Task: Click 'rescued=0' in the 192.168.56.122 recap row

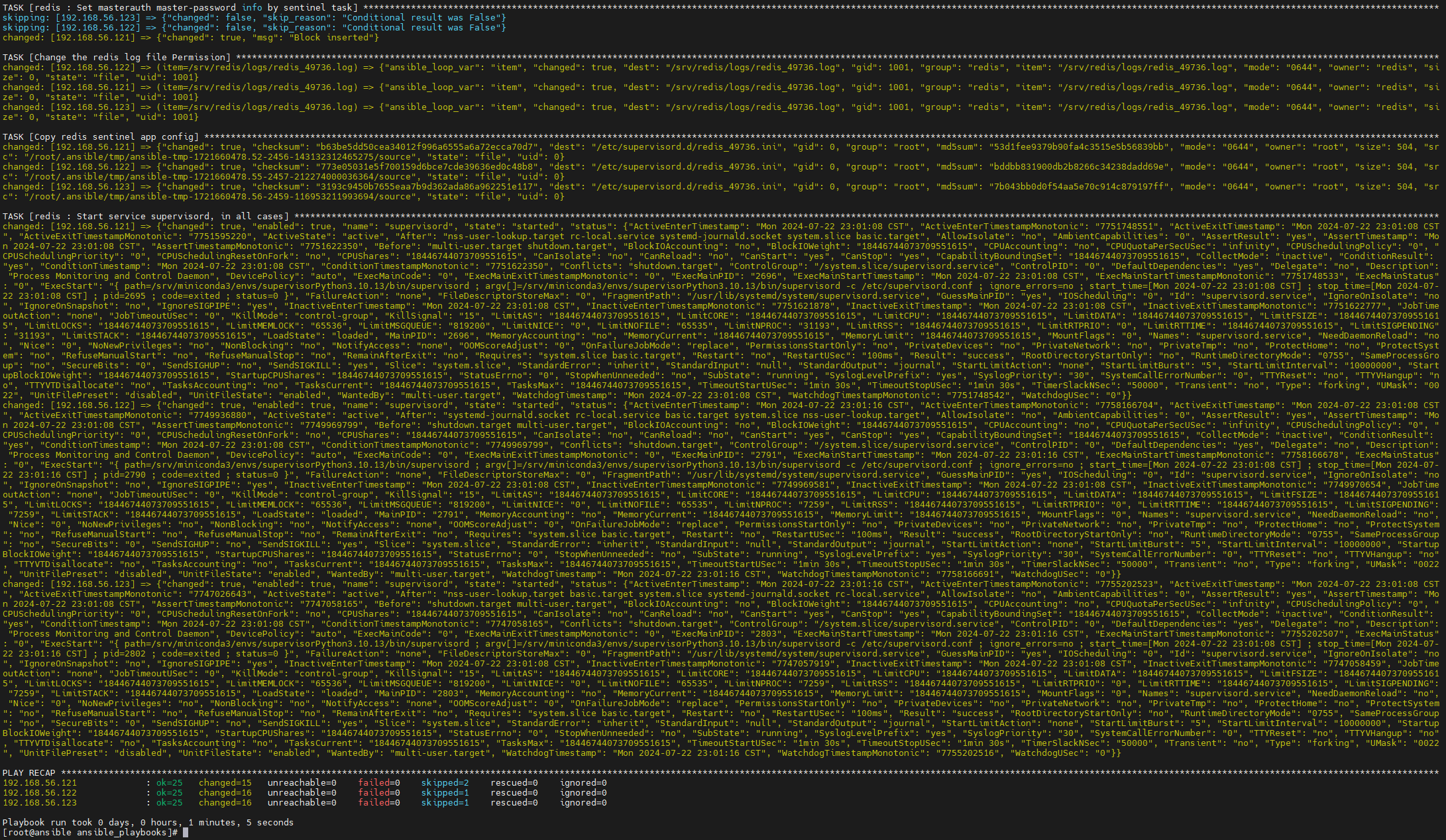Action: [514, 793]
